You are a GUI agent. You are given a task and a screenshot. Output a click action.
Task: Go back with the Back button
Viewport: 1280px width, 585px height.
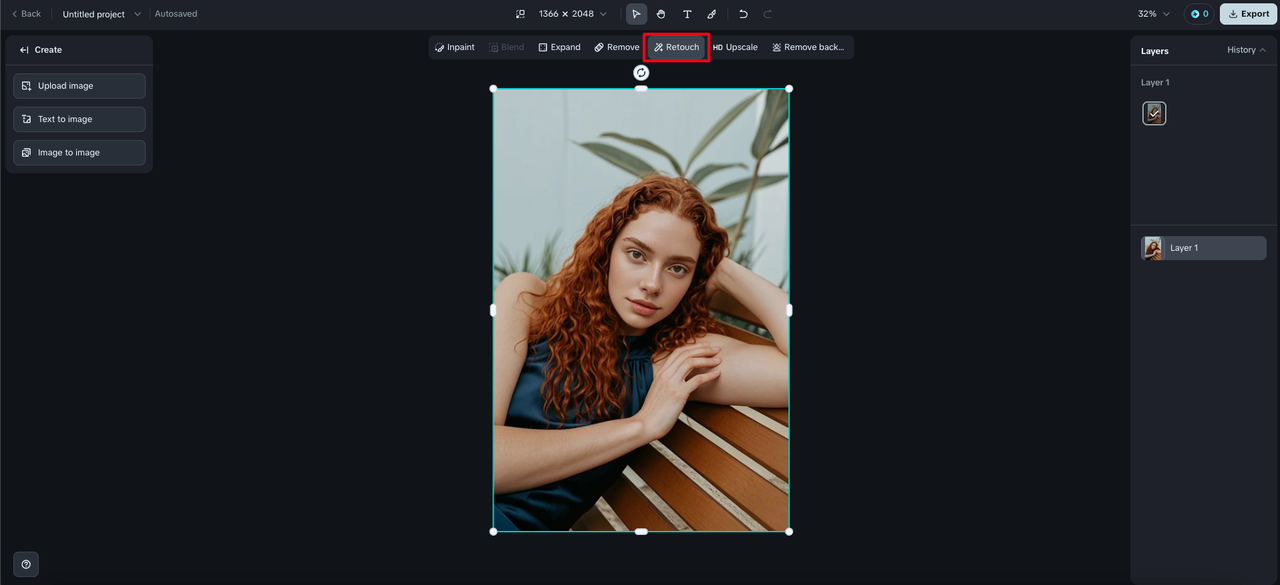pos(27,14)
